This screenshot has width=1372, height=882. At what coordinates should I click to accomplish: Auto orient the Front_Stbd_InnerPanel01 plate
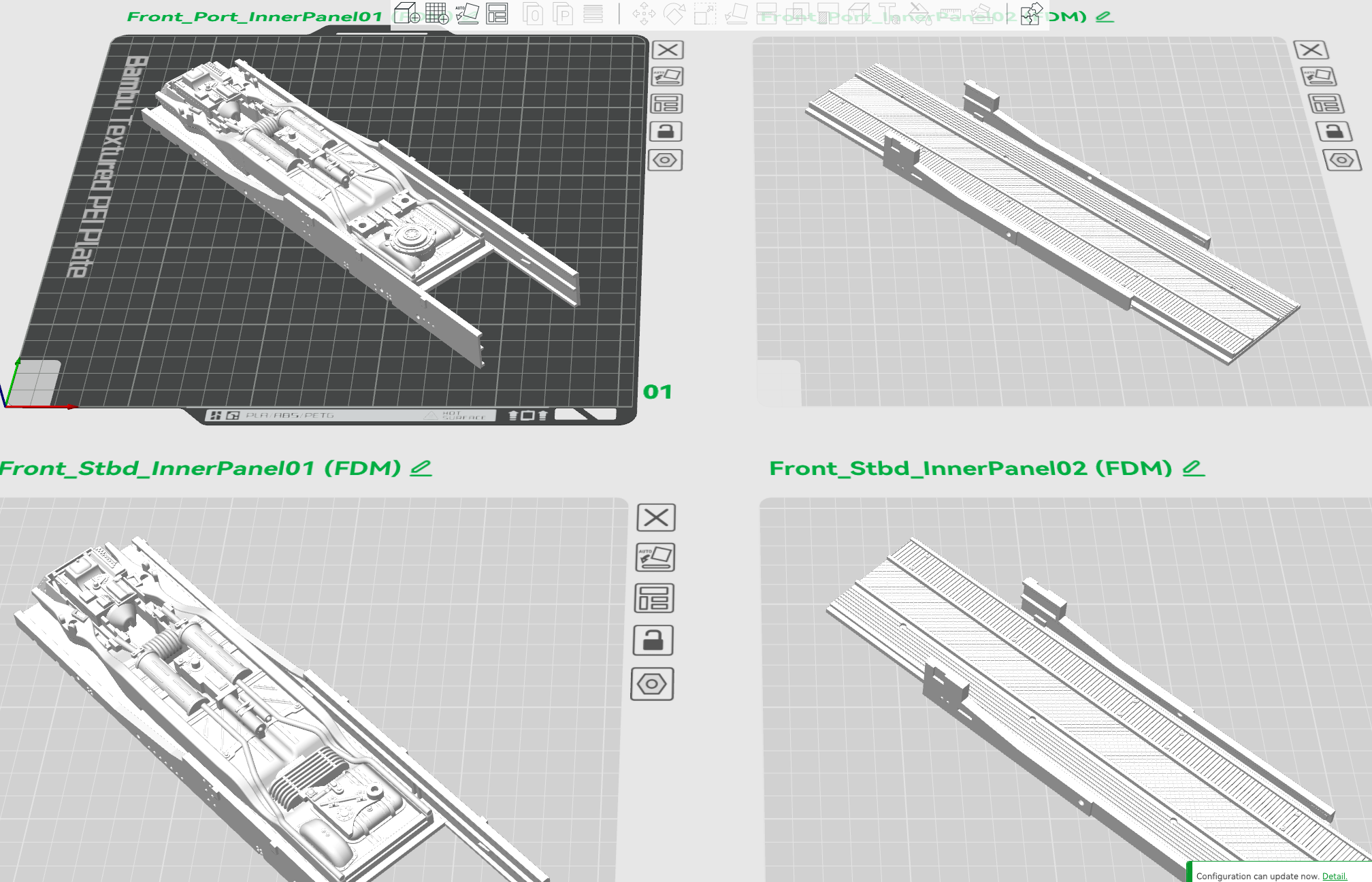pos(655,557)
